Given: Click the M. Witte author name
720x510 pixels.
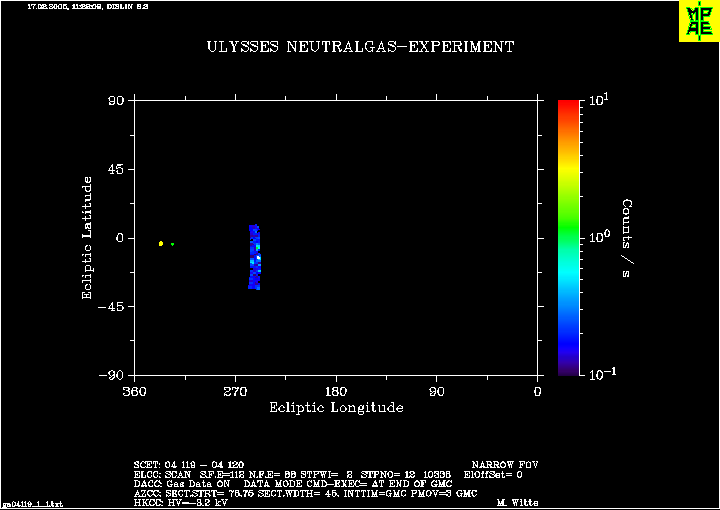Looking at the screenshot, I should (x=517, y=503).
